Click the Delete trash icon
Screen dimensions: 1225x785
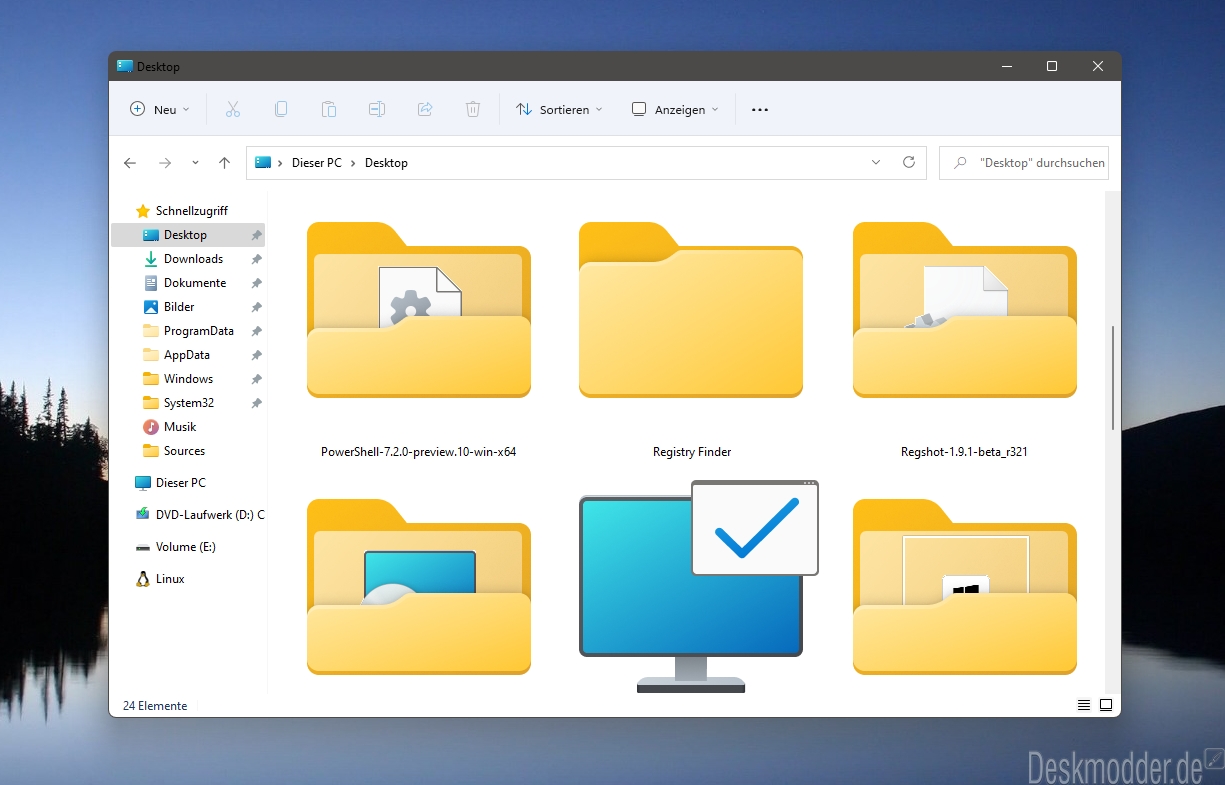(x=473, y=109)
